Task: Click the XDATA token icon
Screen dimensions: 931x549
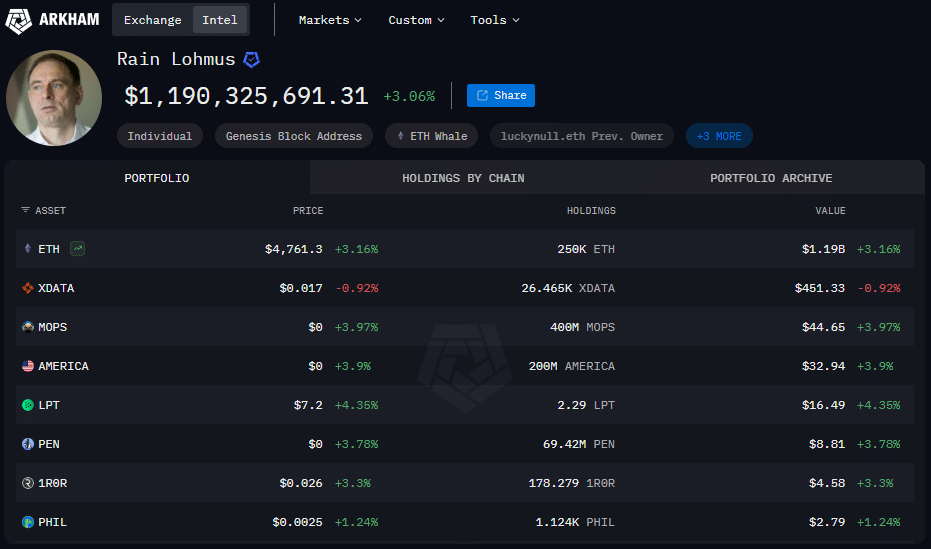Action: [x=28, y=288]
